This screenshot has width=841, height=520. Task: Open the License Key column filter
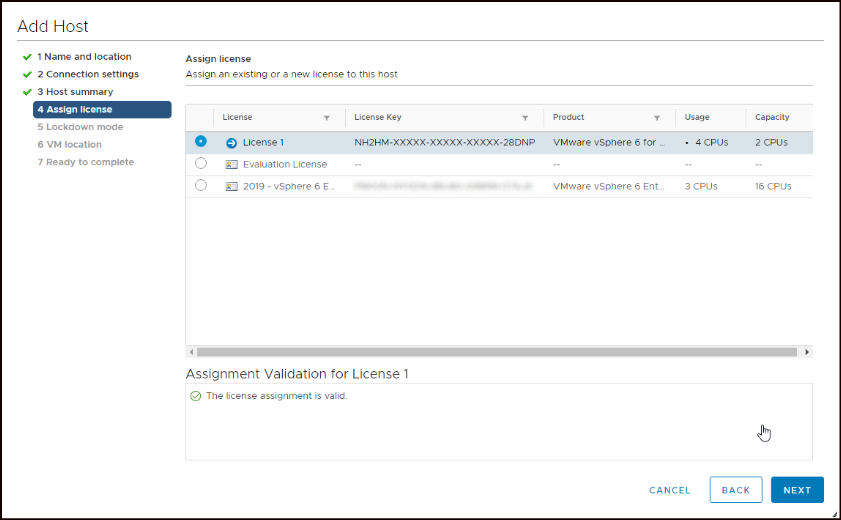click(x=525, y=118)
